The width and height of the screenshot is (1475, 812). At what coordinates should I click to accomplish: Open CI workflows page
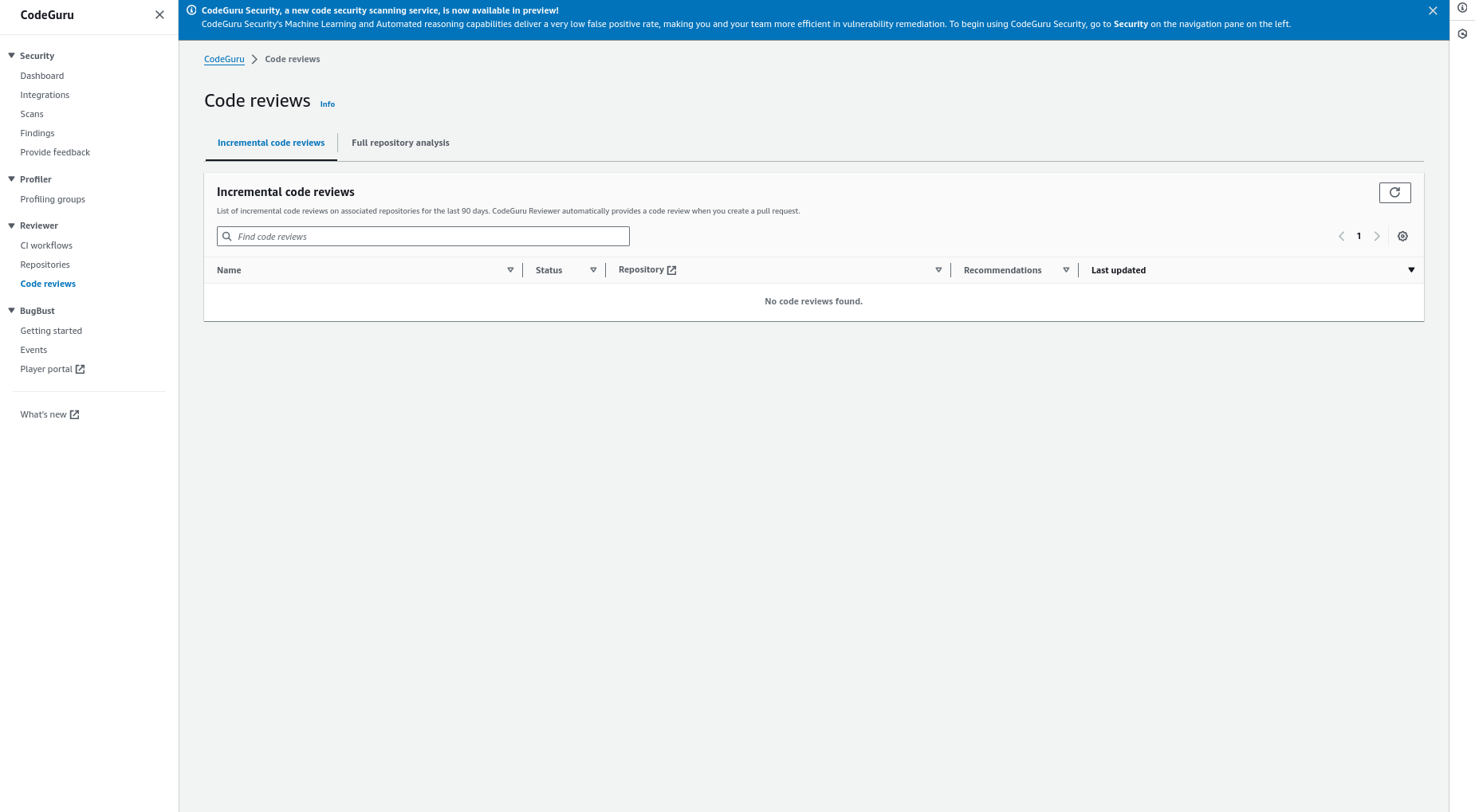tap(46, 245)
